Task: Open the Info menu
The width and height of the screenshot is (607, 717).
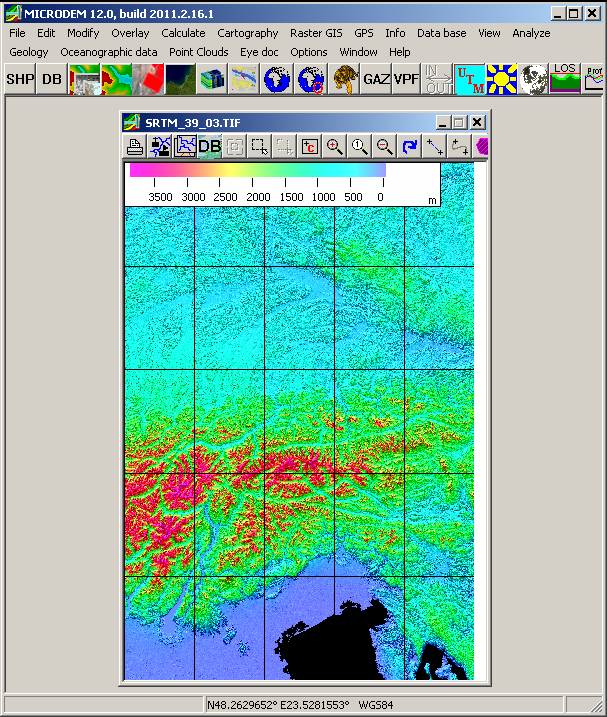Action: pyautogui.click(x=395, y=33)
